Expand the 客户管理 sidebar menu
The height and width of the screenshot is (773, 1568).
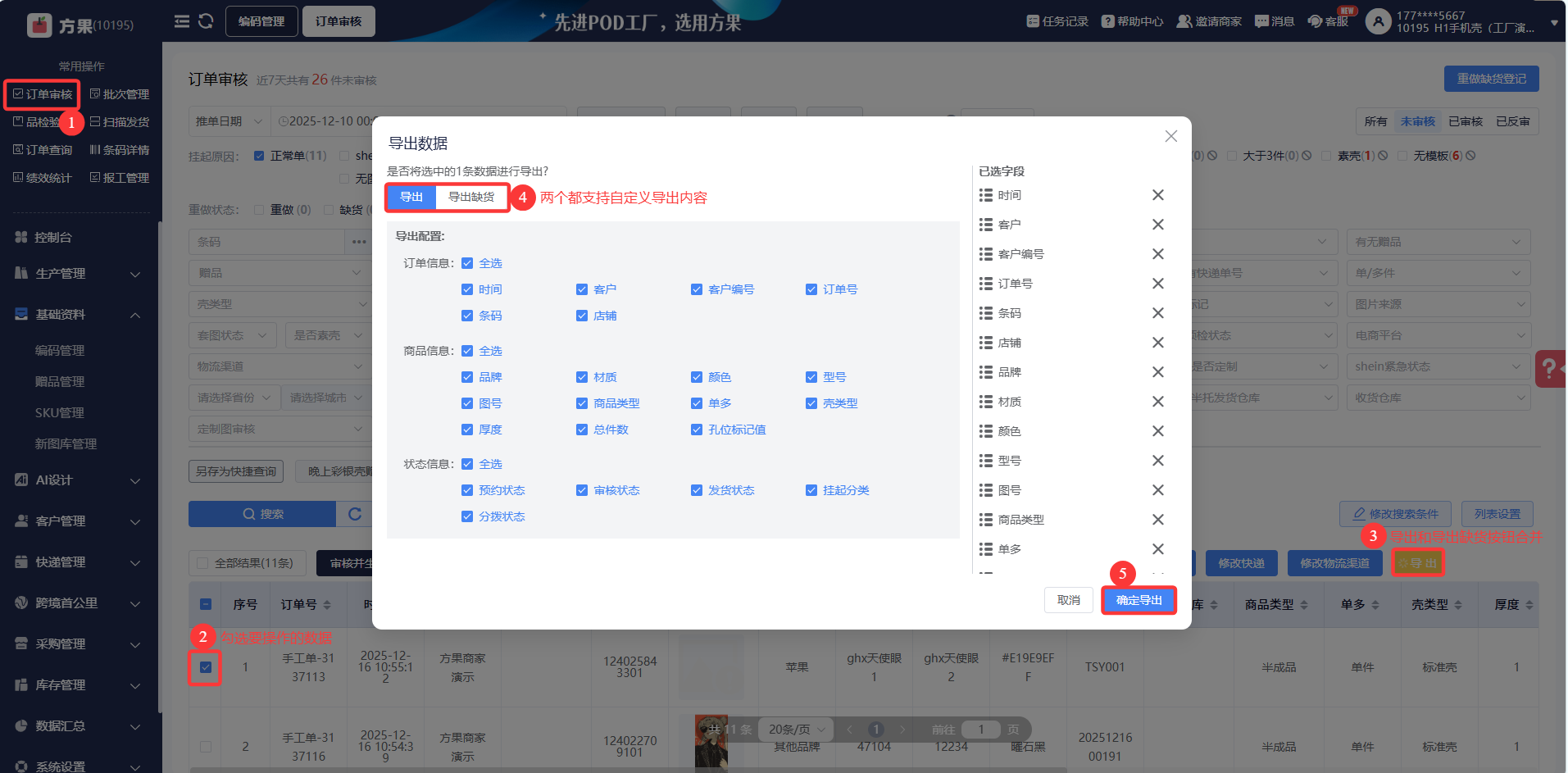78,521
